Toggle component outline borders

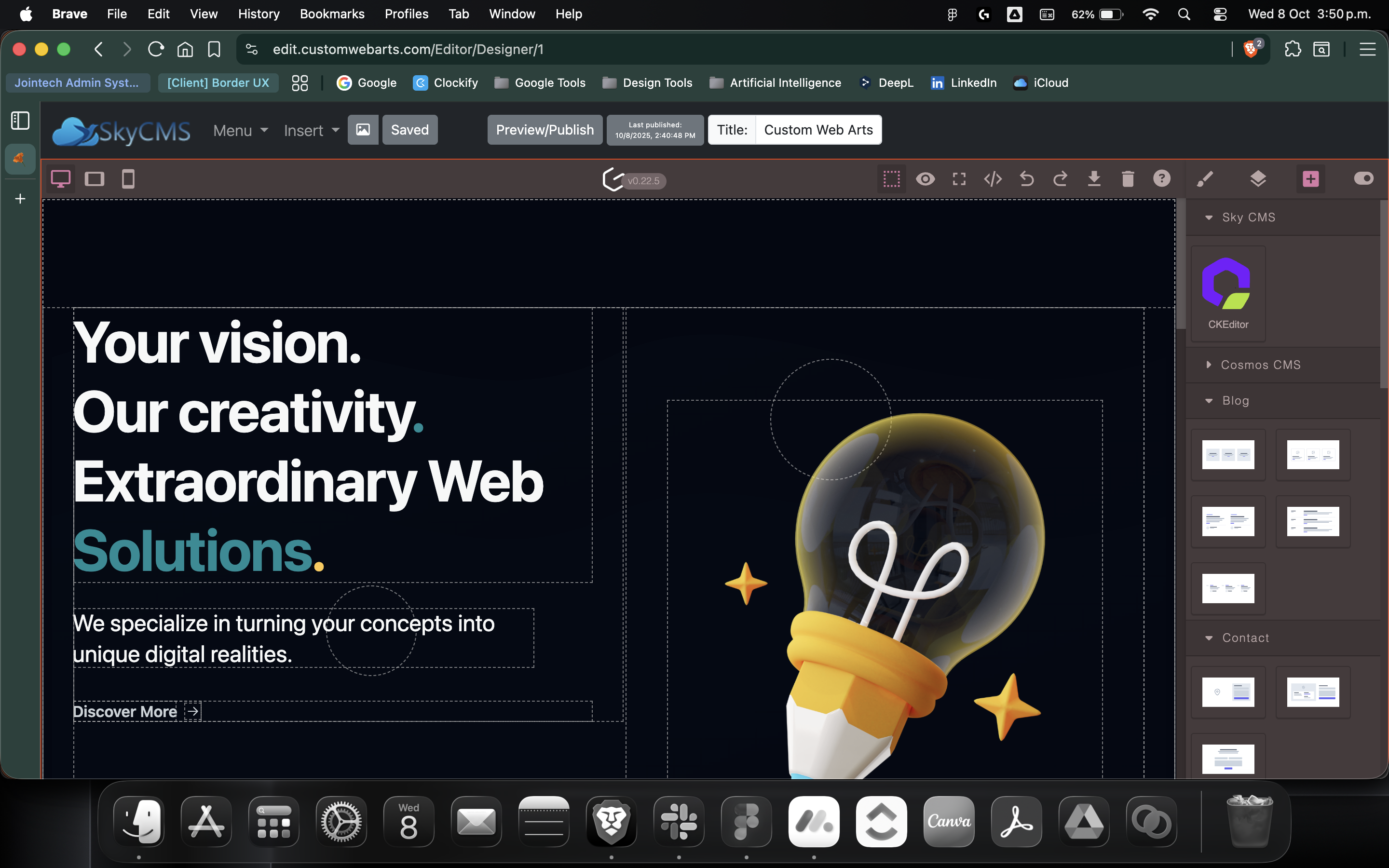point(891,179)
